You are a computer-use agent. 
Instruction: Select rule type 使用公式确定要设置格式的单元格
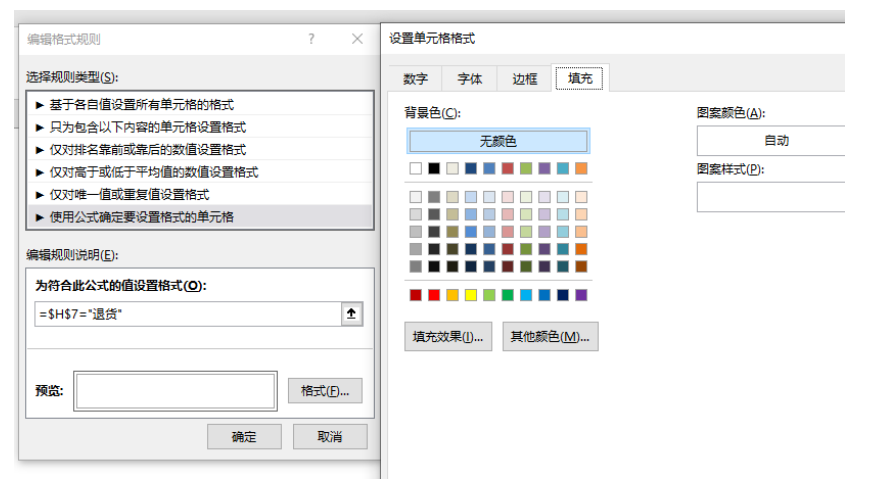pyautogui.click(x=200, y=217)
